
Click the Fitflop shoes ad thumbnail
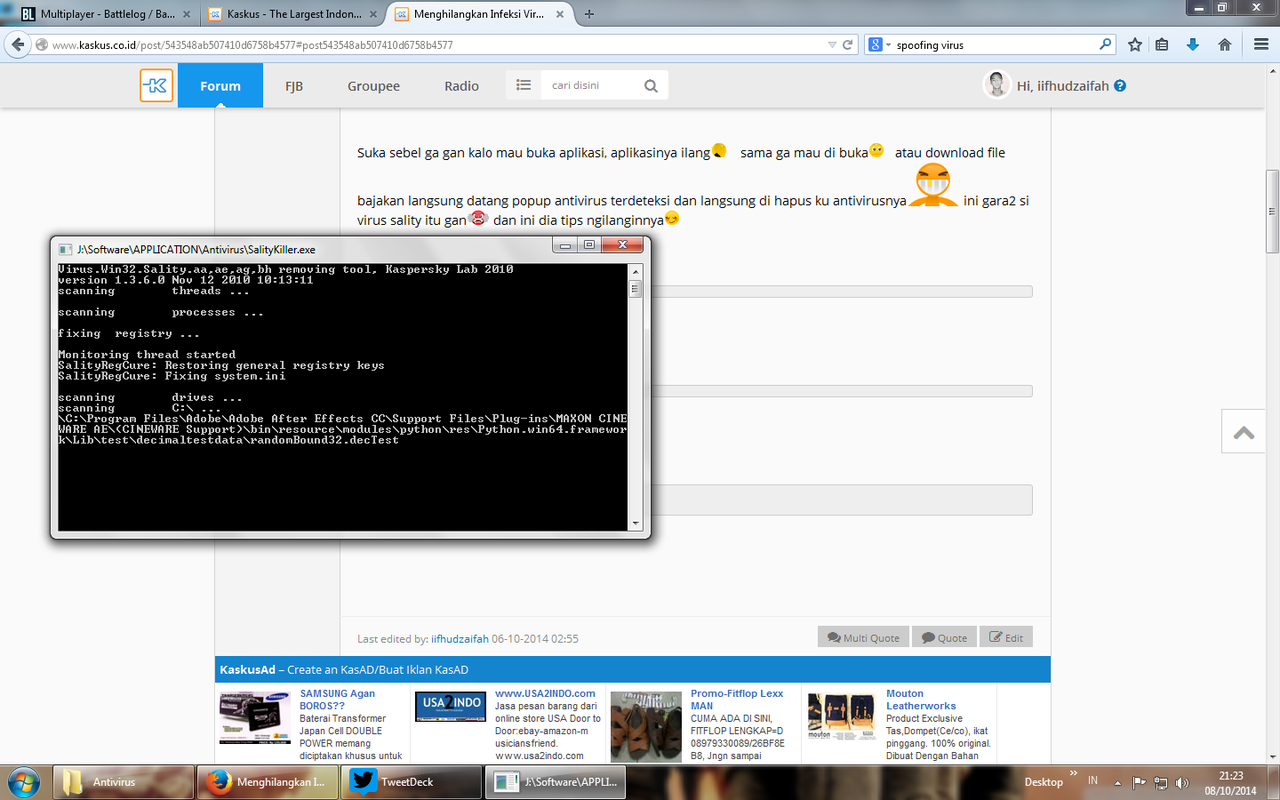646,725
